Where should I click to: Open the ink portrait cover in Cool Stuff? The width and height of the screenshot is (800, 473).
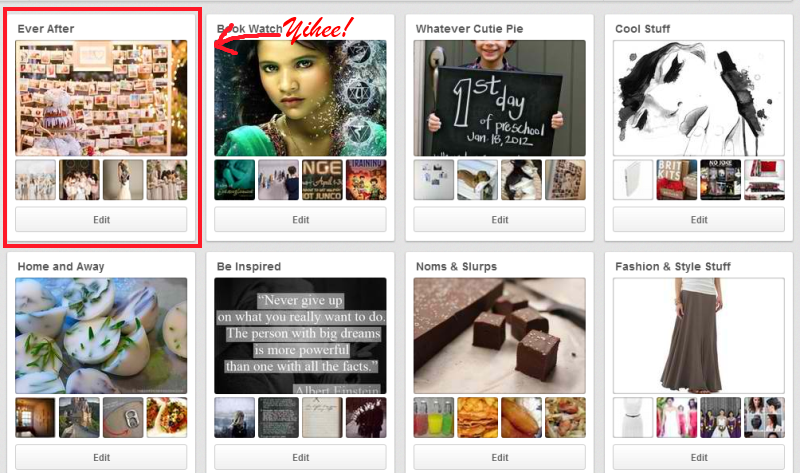click(x=698, y=98)
